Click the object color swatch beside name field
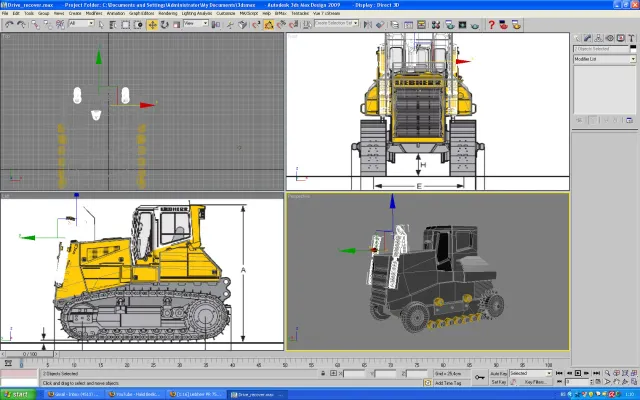The height and width of the screenshot is (400, 640). pos(633,49)
